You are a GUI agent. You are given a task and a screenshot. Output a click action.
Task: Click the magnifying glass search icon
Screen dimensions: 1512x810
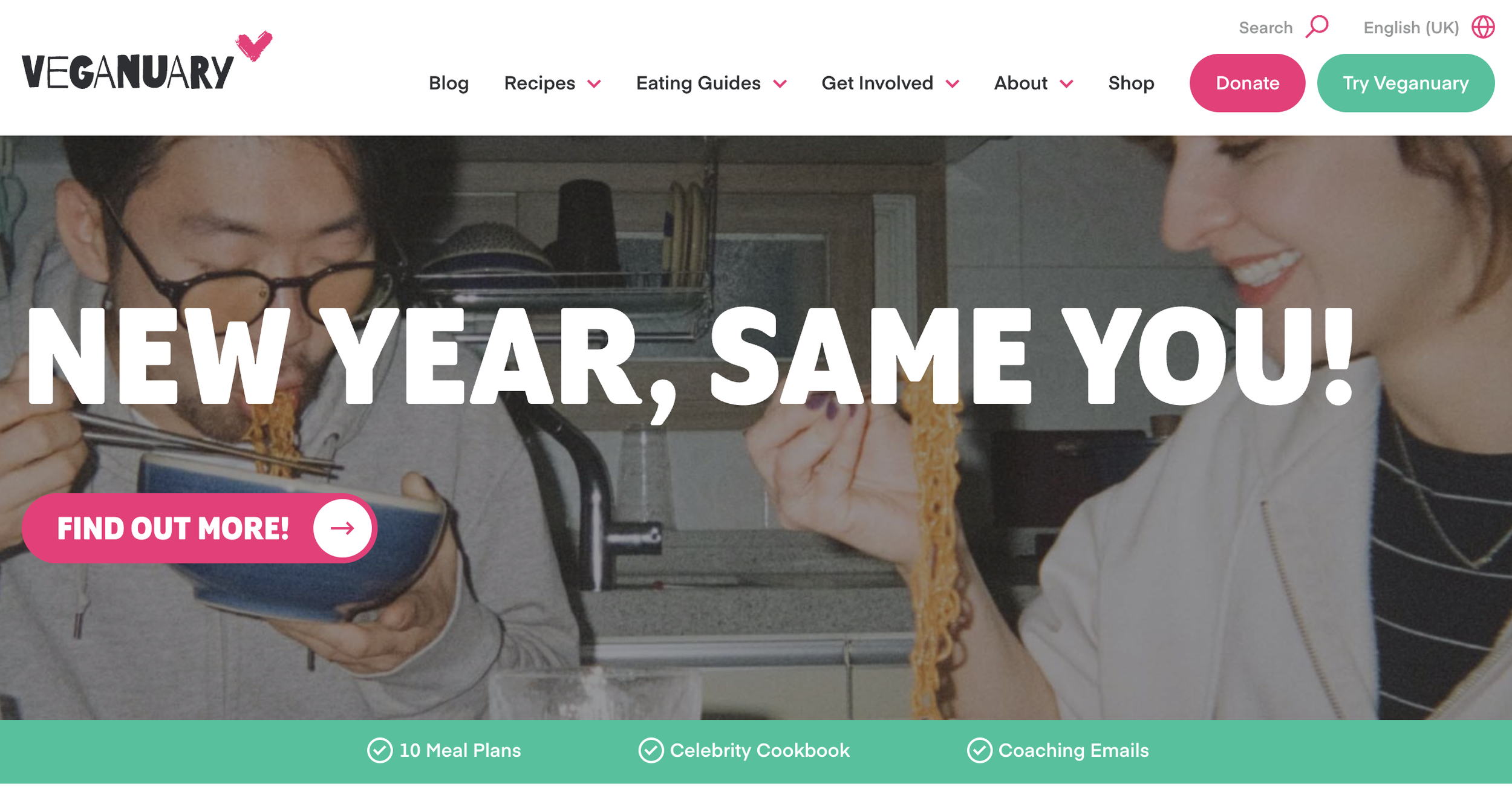pyautogui.click(x=1317, y=27)
